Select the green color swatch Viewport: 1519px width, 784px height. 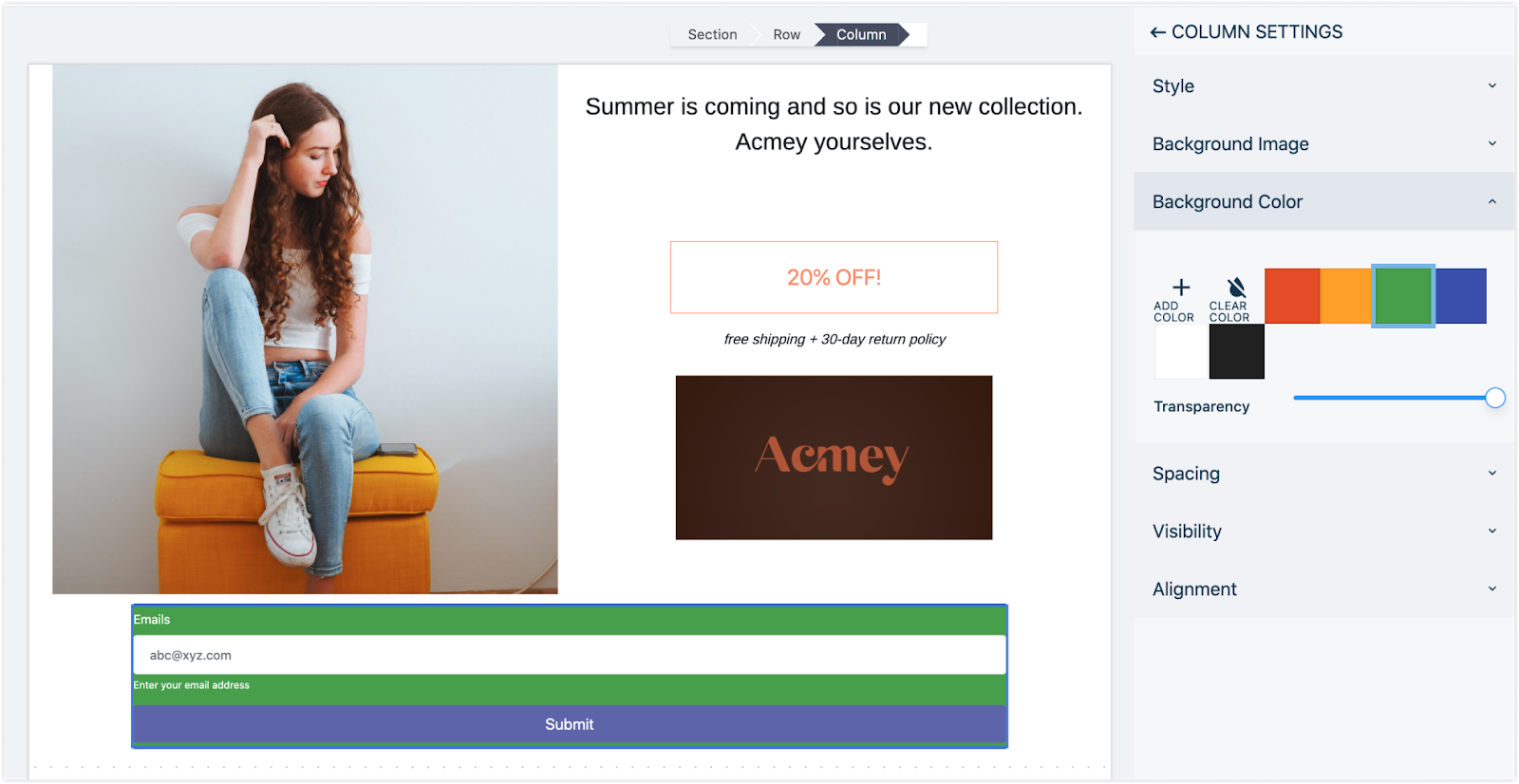coord(1403,296)
